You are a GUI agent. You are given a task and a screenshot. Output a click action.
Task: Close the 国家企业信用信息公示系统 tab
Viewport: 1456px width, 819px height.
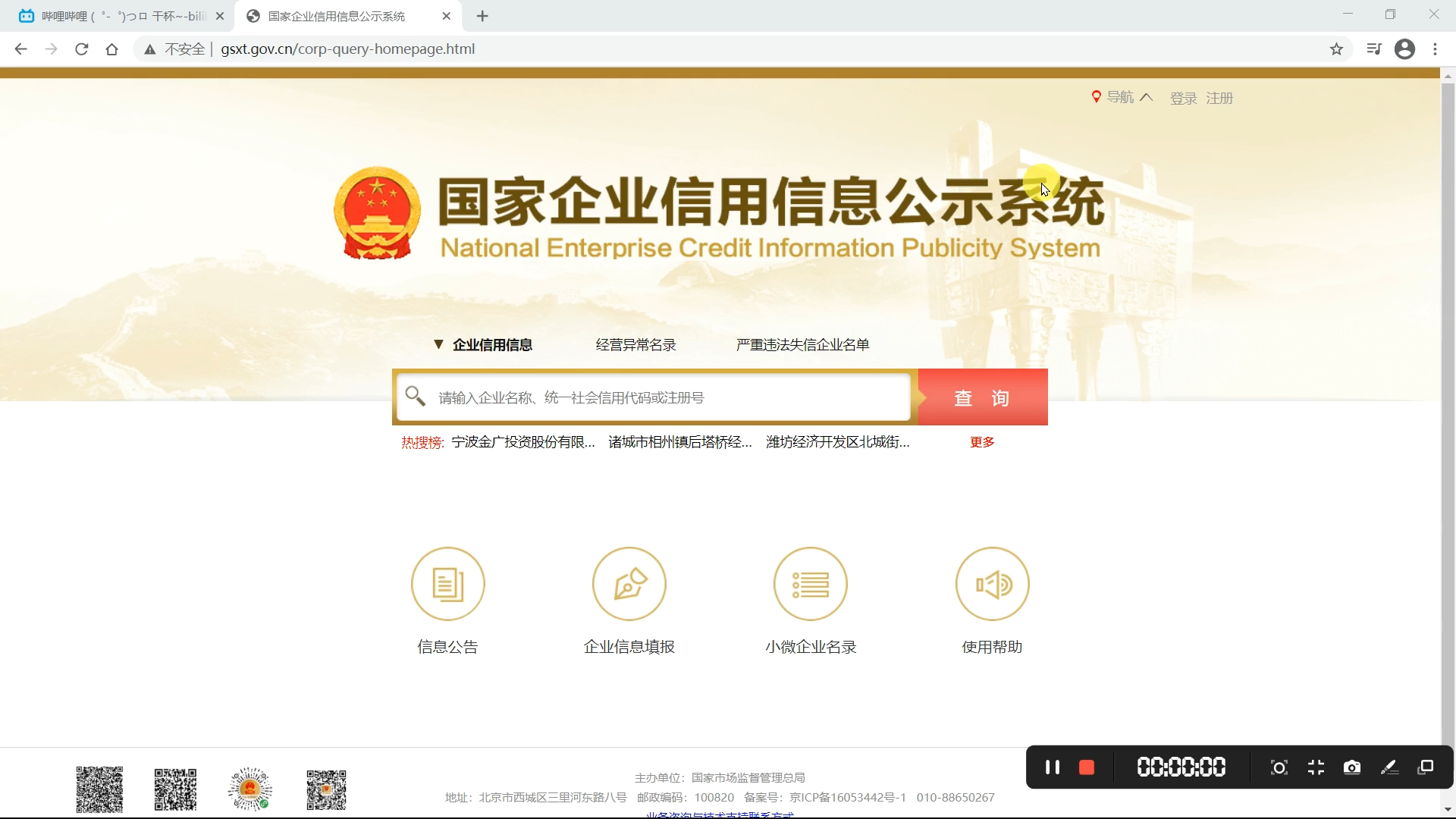coord(447,16)
